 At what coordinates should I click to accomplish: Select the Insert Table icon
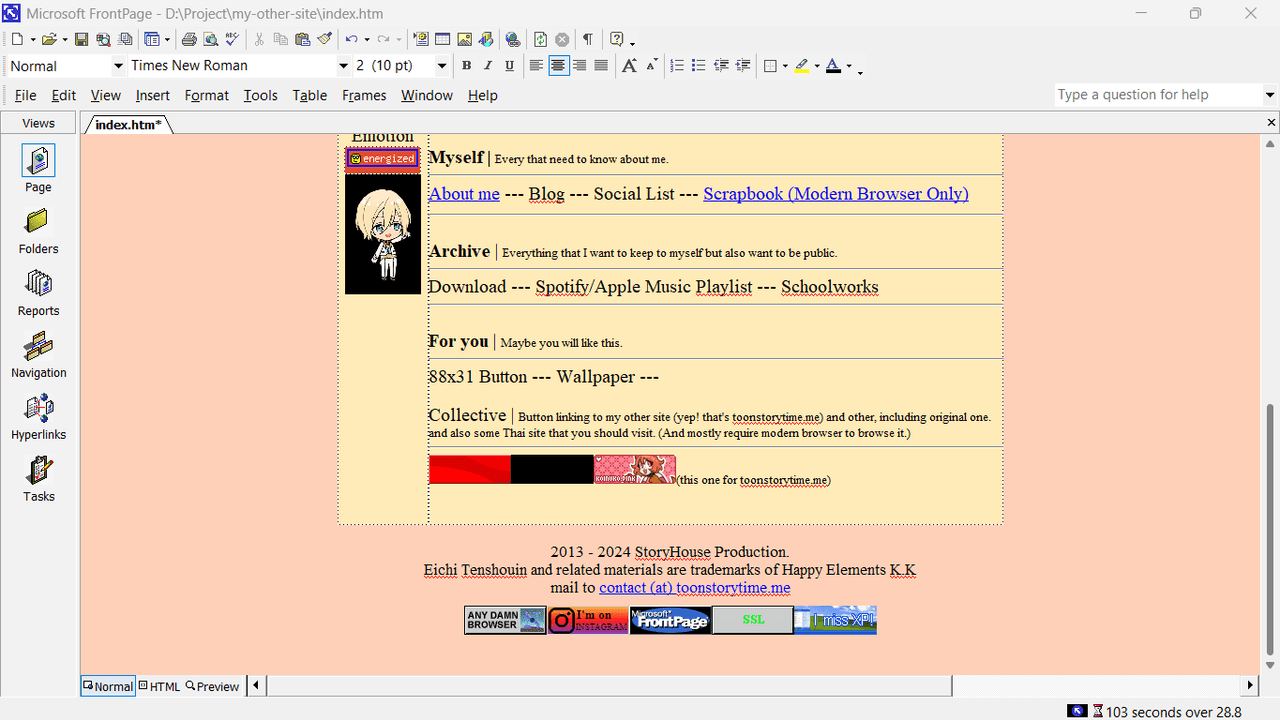tap(442, 39)
